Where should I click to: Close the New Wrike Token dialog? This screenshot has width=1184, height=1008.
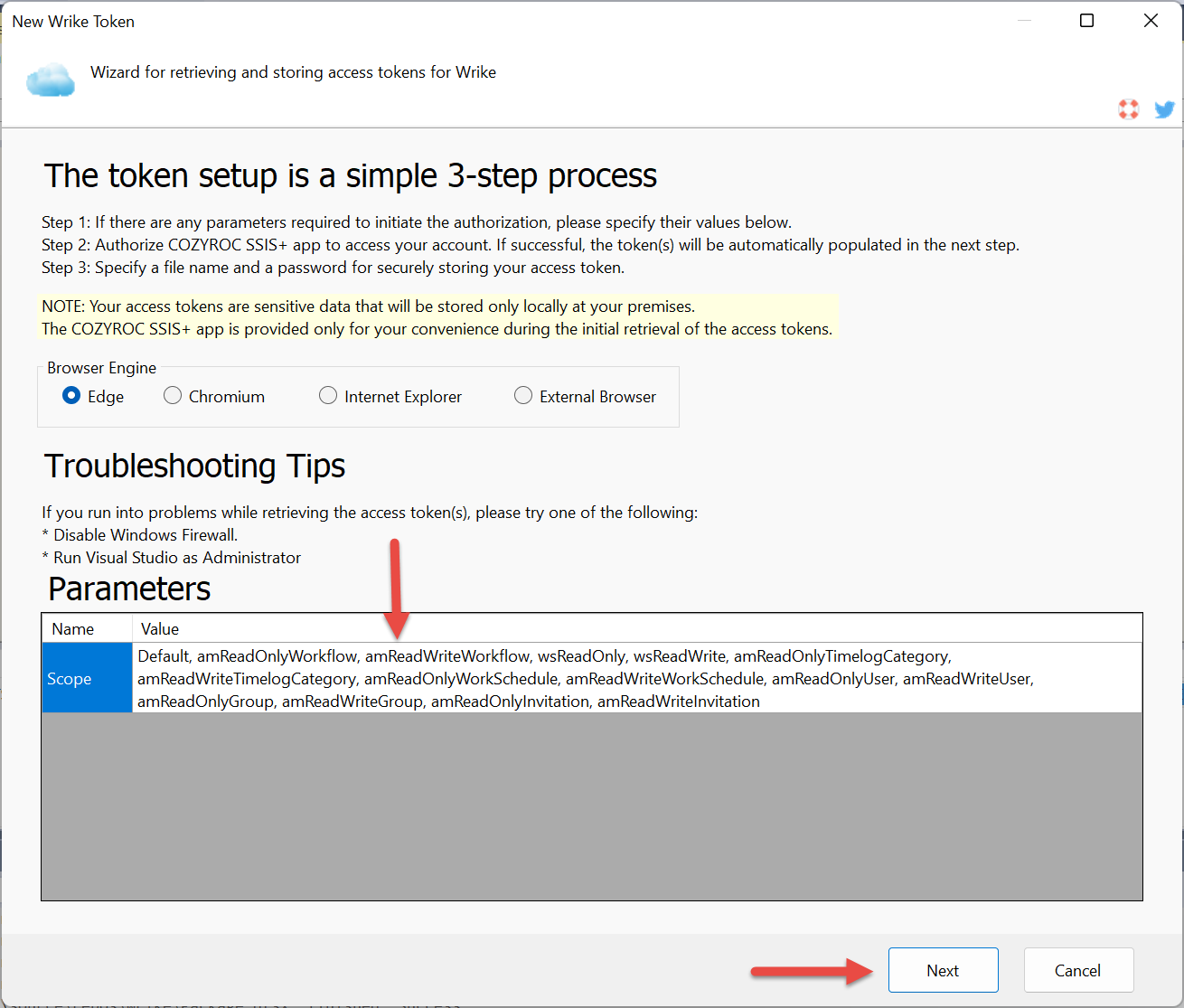pyautogui.click(x=1151, y=21)
